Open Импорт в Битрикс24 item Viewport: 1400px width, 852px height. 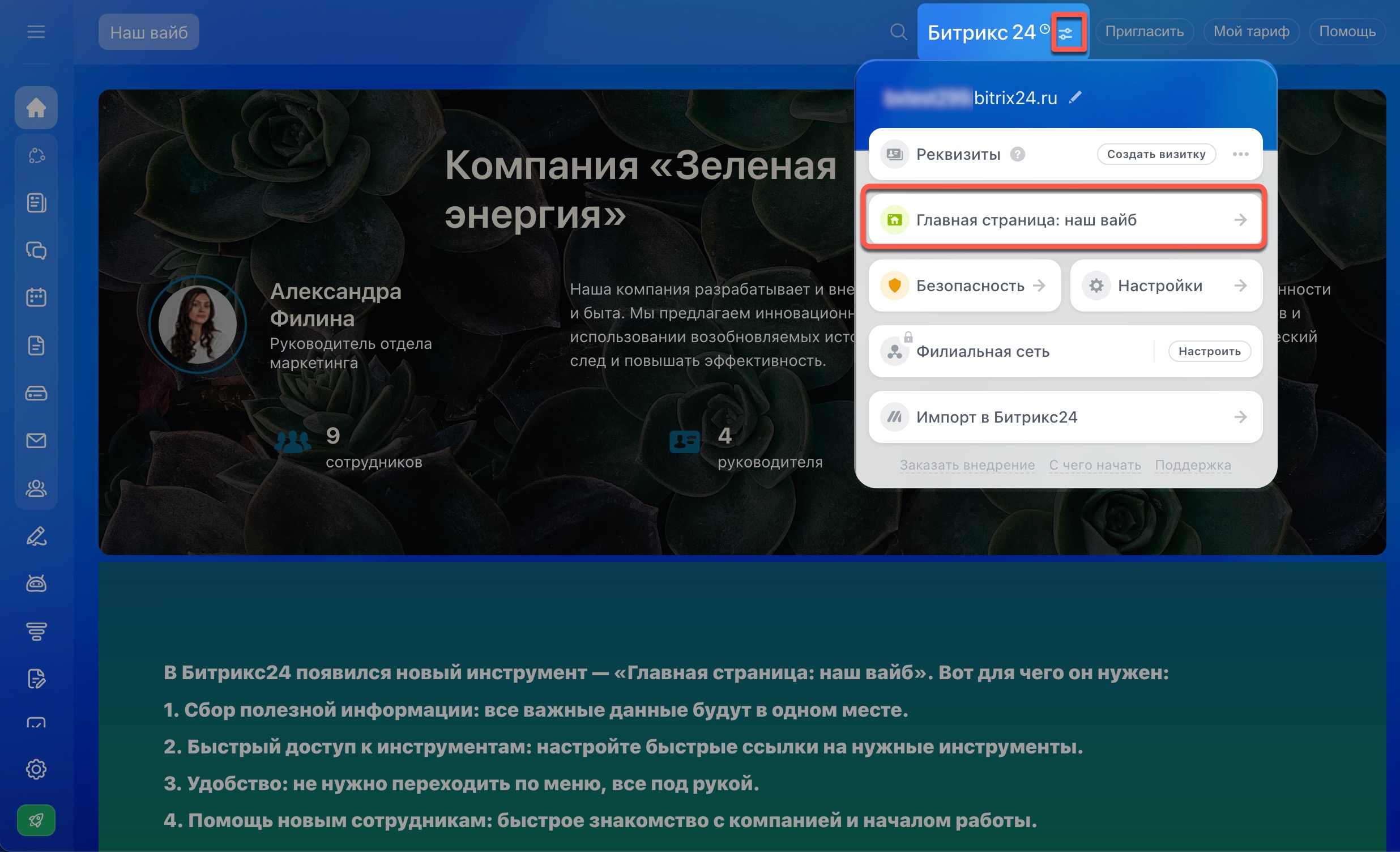coord(1065,417)
